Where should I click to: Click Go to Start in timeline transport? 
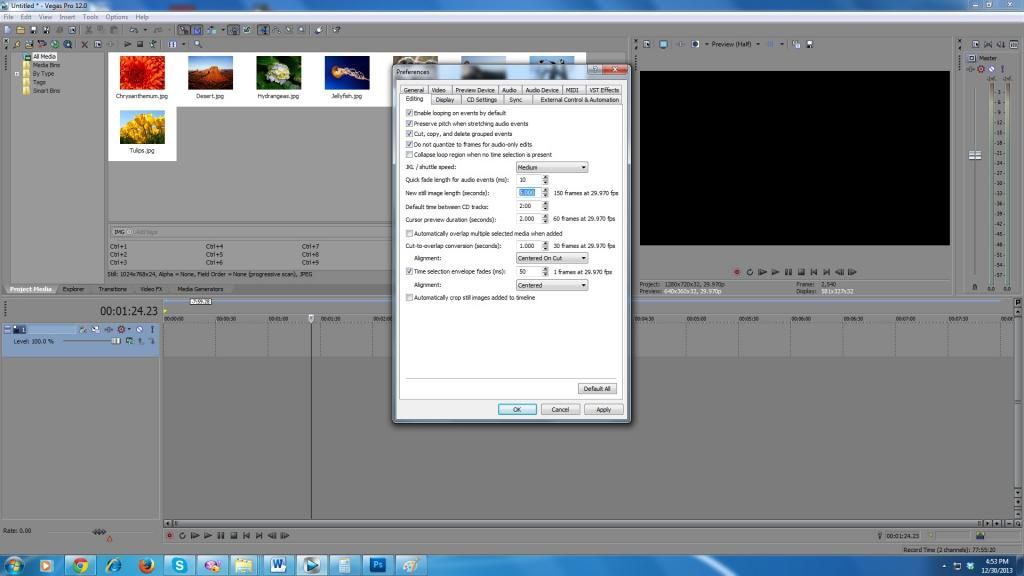[246, 536]
